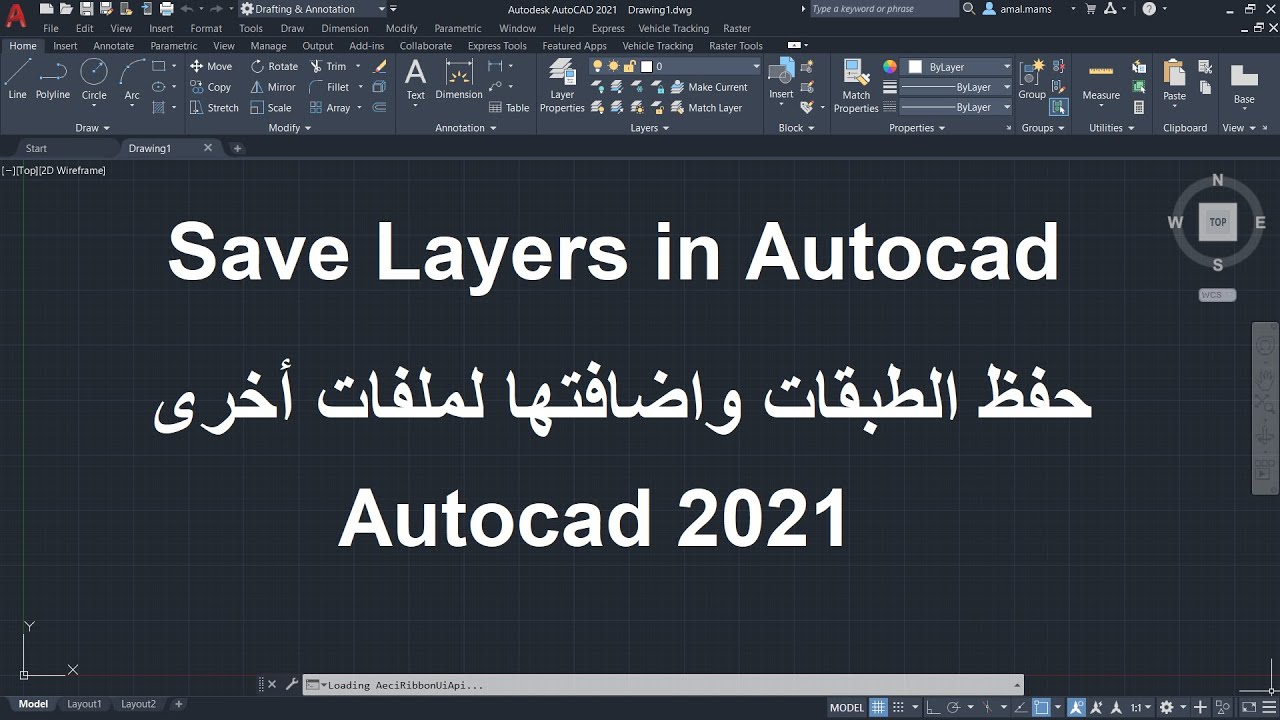1280x720 pixels.
Task: Insert a Table
Action: 509,108
